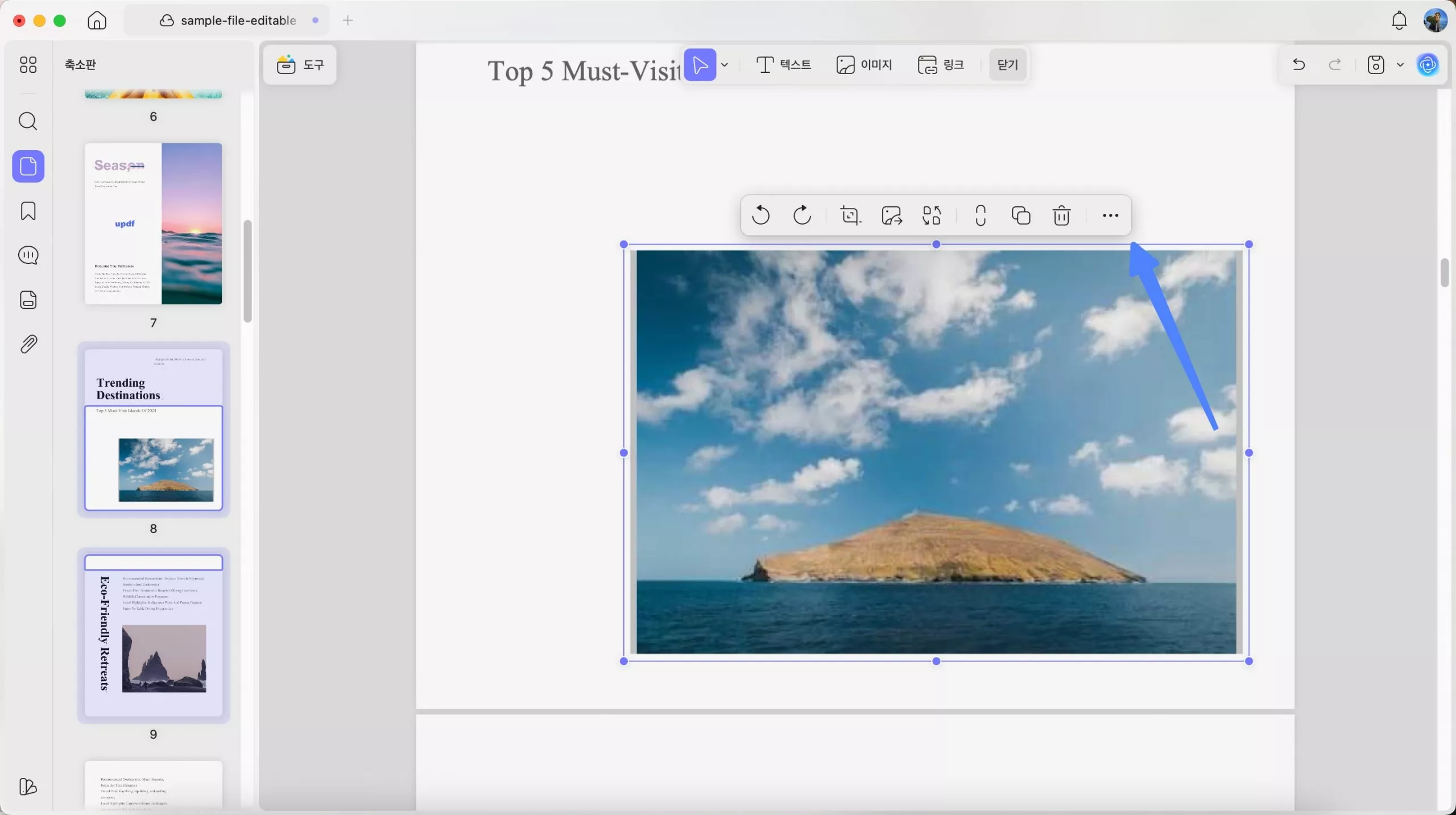Open the user profile avatar
Image resolution: width=1456 pixels, height=815 pixels.
(x=1435, y=20)
